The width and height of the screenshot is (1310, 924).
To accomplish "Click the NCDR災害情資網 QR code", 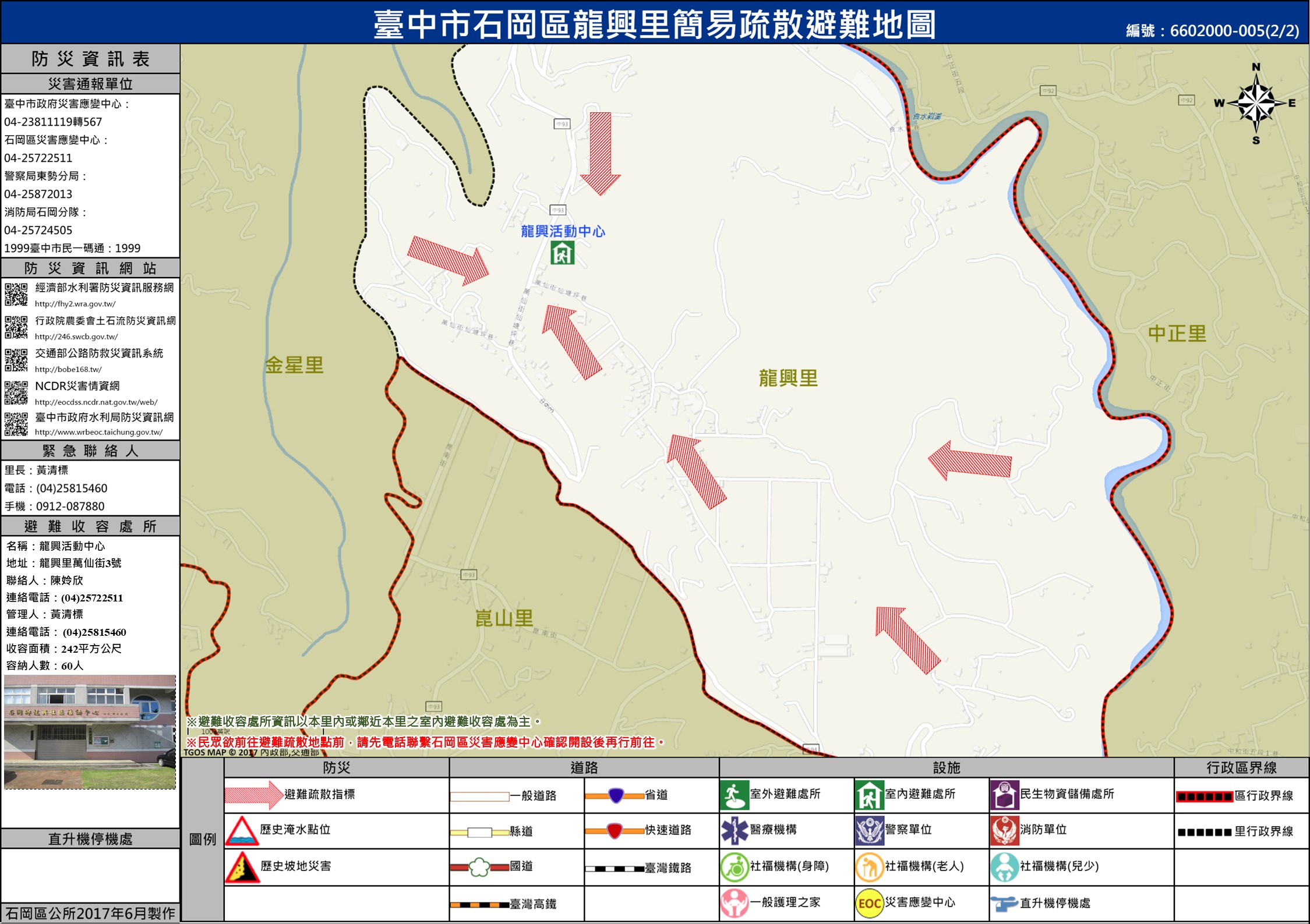I will click(16, 393).
